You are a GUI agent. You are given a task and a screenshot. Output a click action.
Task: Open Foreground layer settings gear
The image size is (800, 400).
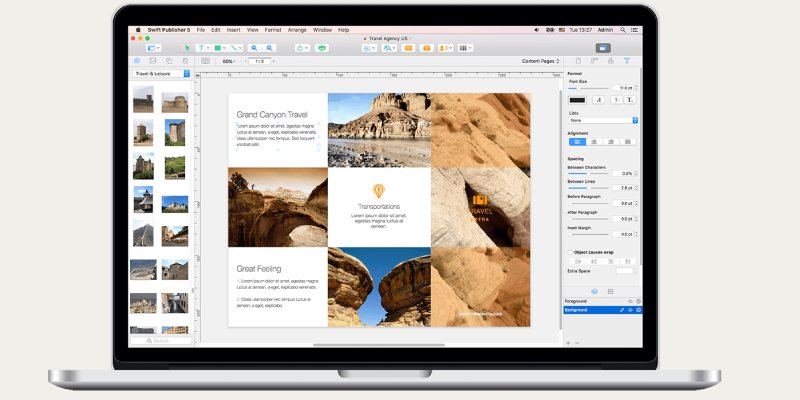pyautogui.click(x=638, y=302)
